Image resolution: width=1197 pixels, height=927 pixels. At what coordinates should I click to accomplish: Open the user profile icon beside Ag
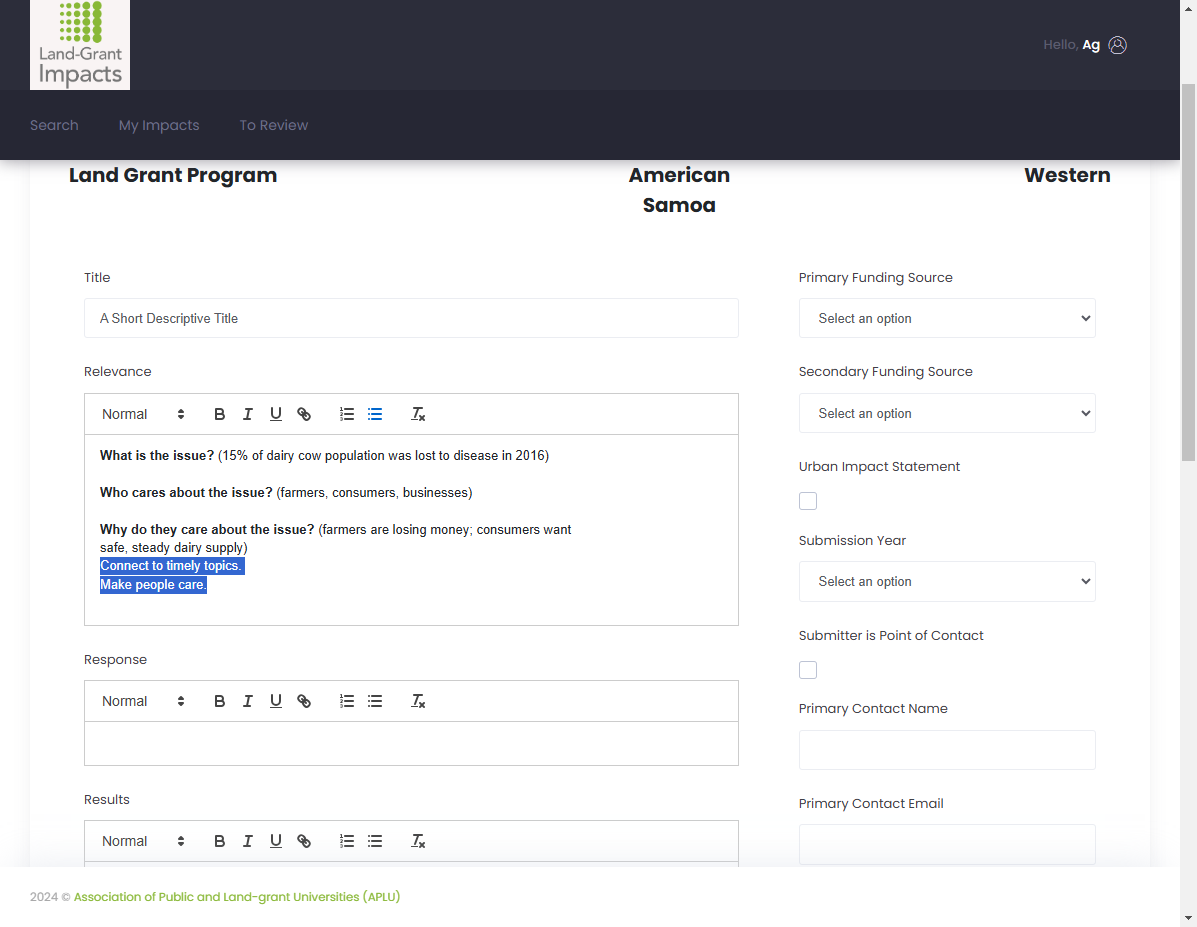point(1118,45)
